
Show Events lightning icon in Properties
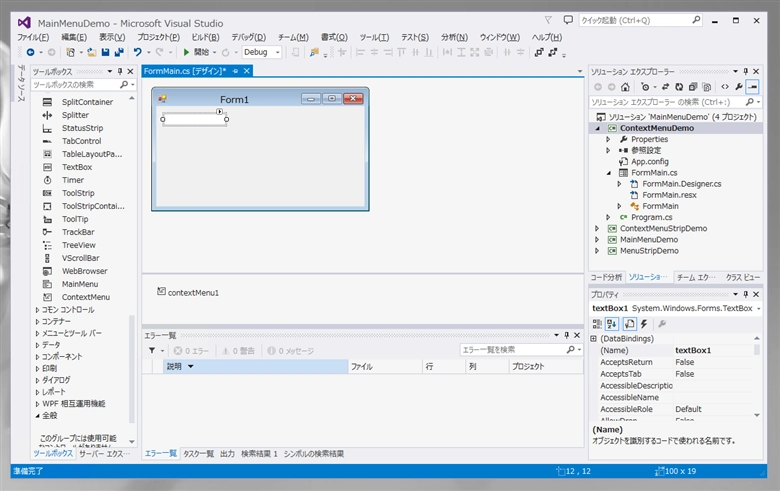click(x=644, y=324)
